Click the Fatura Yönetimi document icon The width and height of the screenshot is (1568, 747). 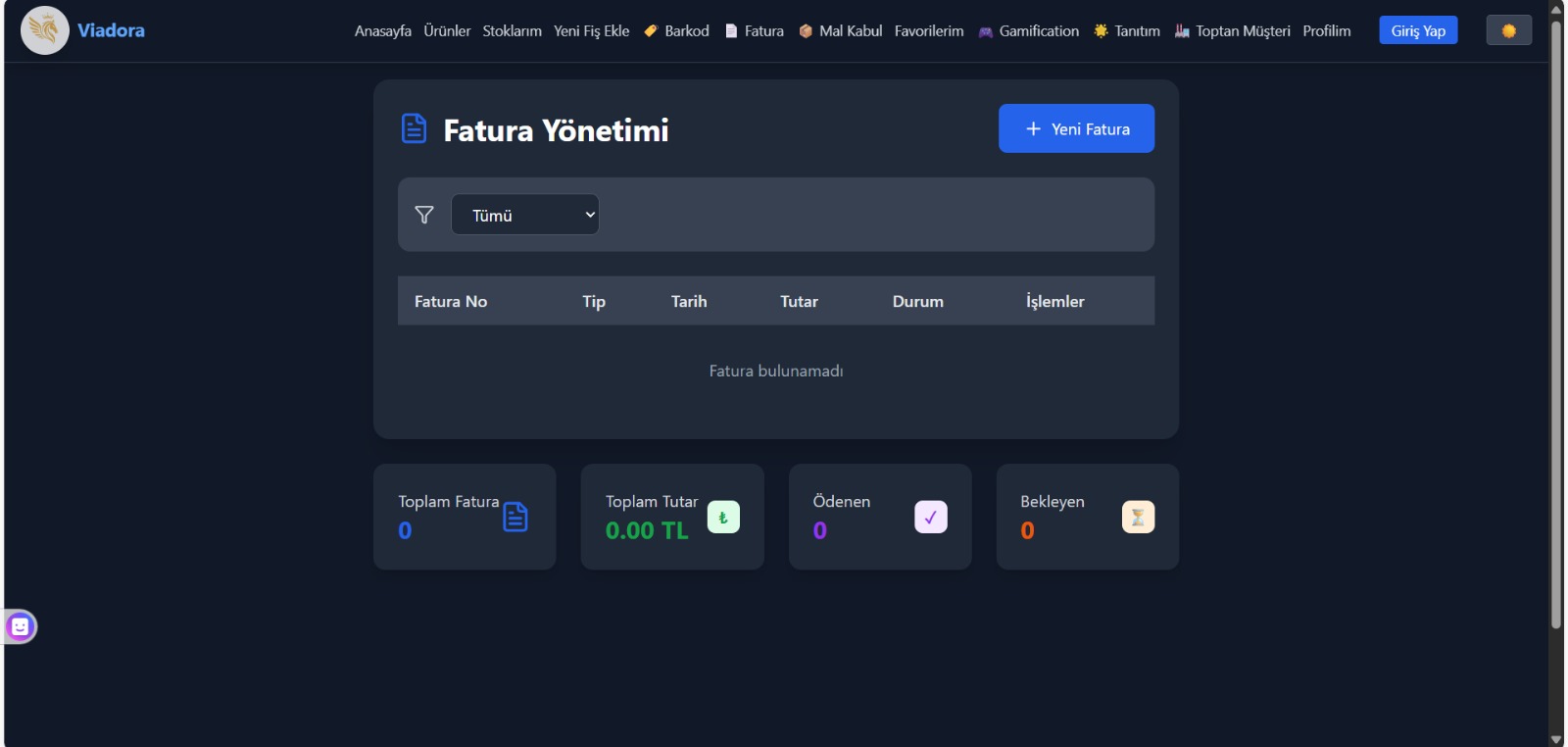pos(415,128)
